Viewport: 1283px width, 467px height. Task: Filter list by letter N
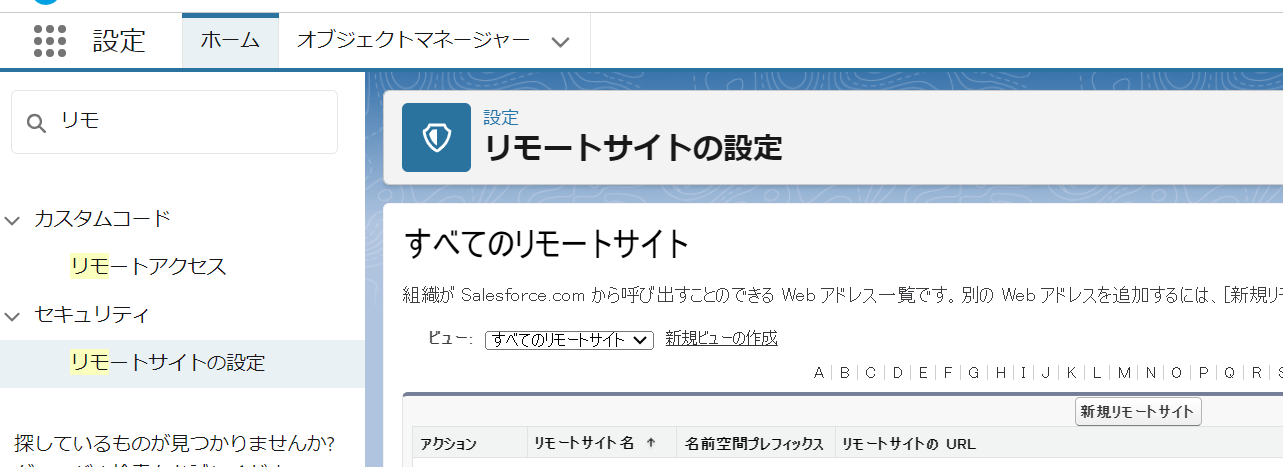click(1151, 373)
